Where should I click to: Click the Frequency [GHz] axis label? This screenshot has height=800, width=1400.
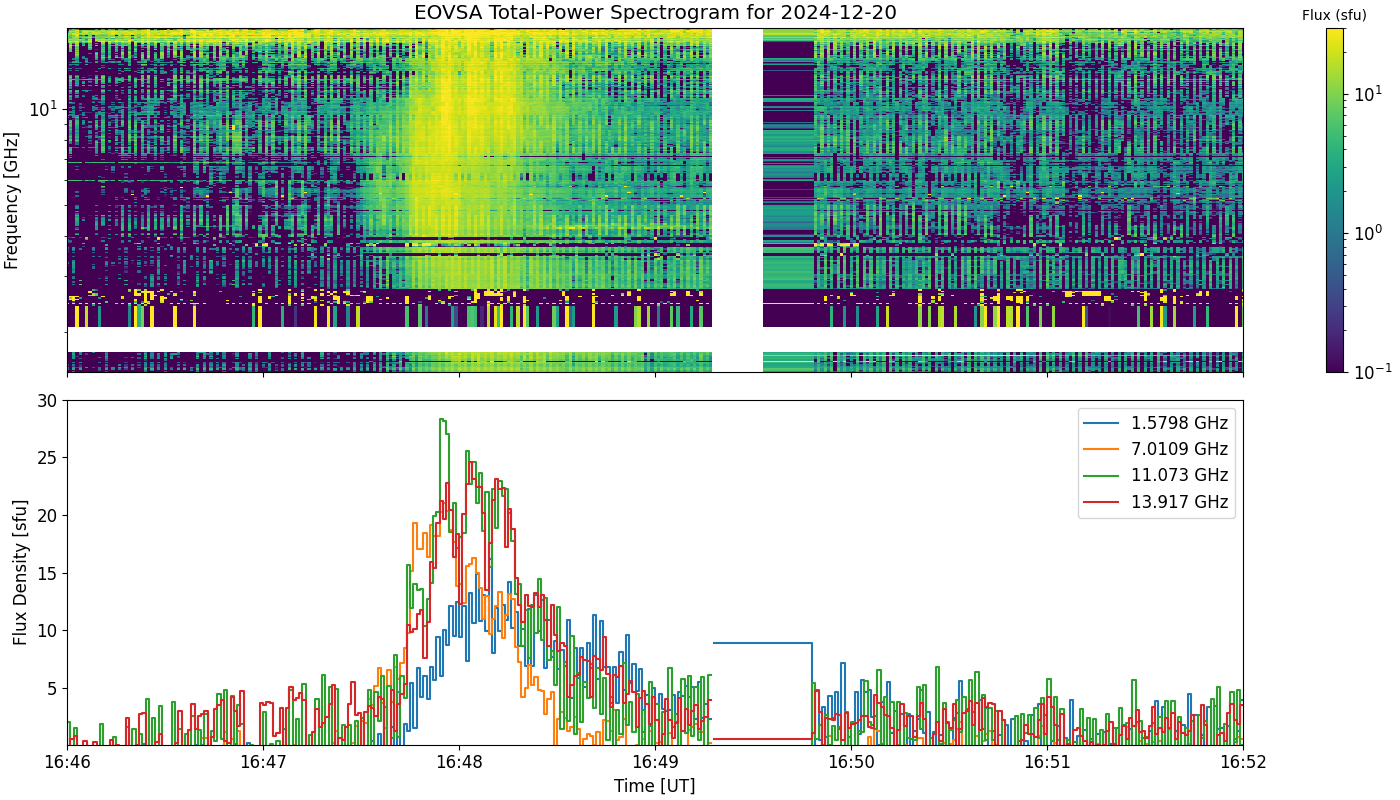(x=12, y=200)
